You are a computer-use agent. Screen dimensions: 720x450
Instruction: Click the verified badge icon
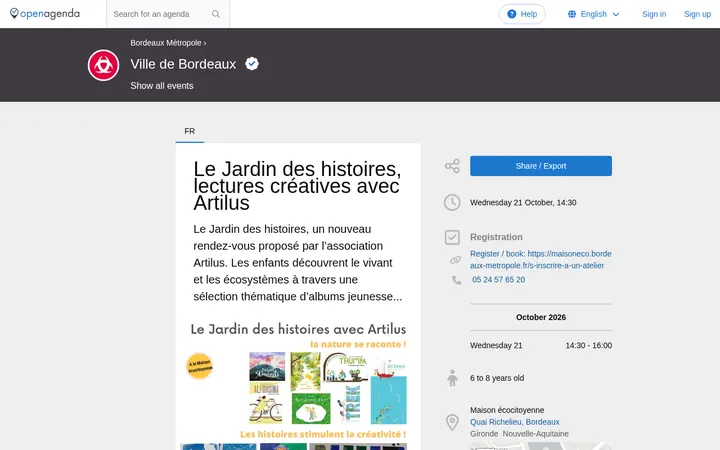coord(252,63)
